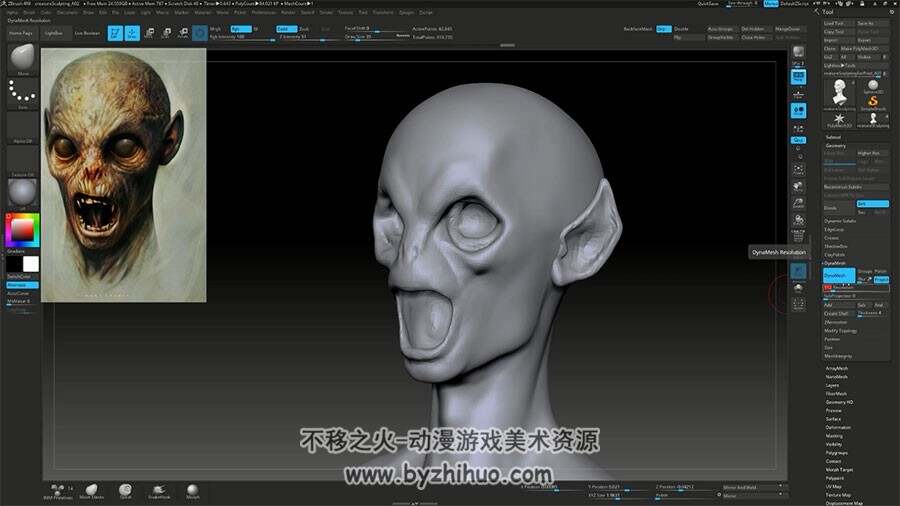Image resolution: width=900 pixels, height=506 pixels.
Task: Open the Zplugin menu
Action: 406,12
